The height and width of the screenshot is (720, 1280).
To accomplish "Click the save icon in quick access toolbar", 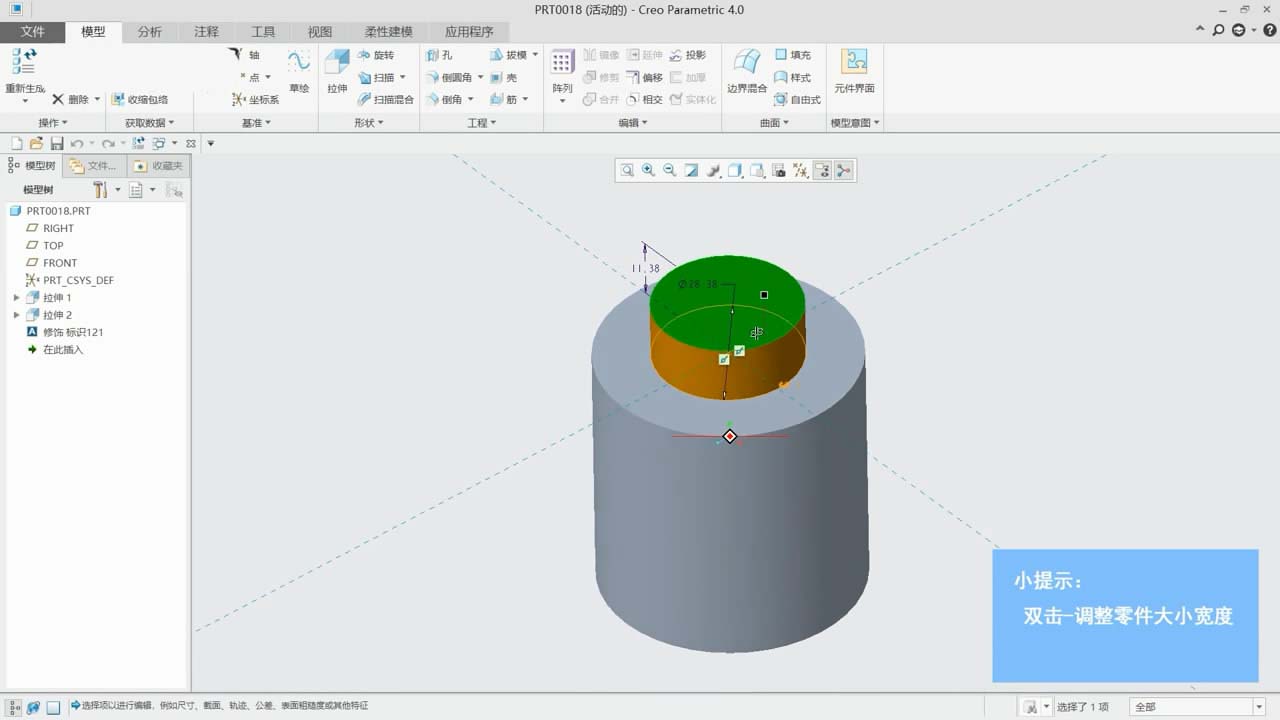I will tap(57, 144).
